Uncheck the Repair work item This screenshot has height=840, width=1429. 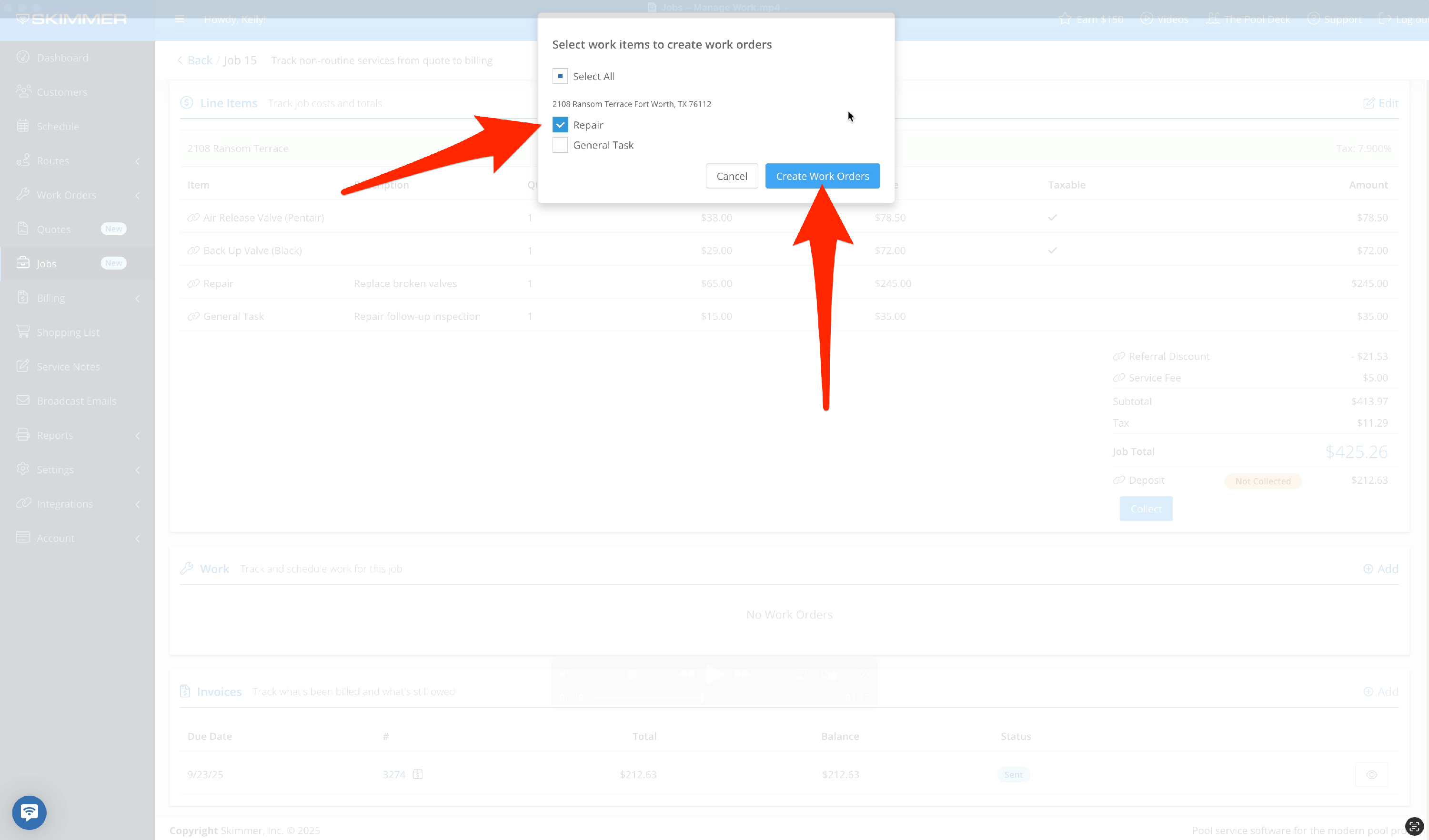click(560, 125)
